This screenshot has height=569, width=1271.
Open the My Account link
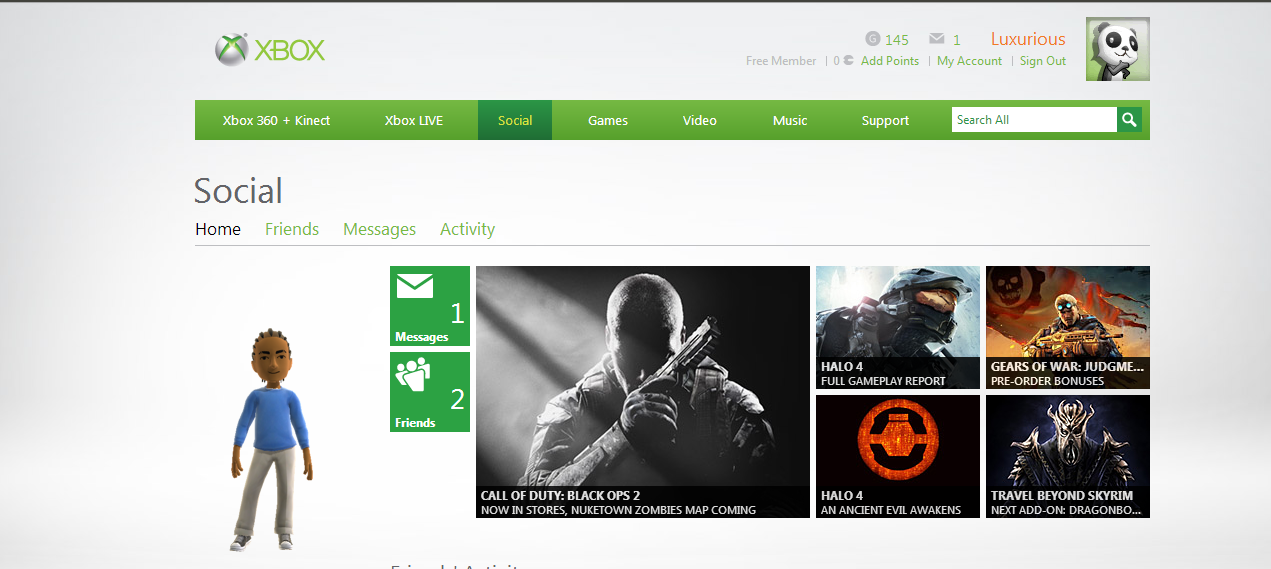(969, 61)
